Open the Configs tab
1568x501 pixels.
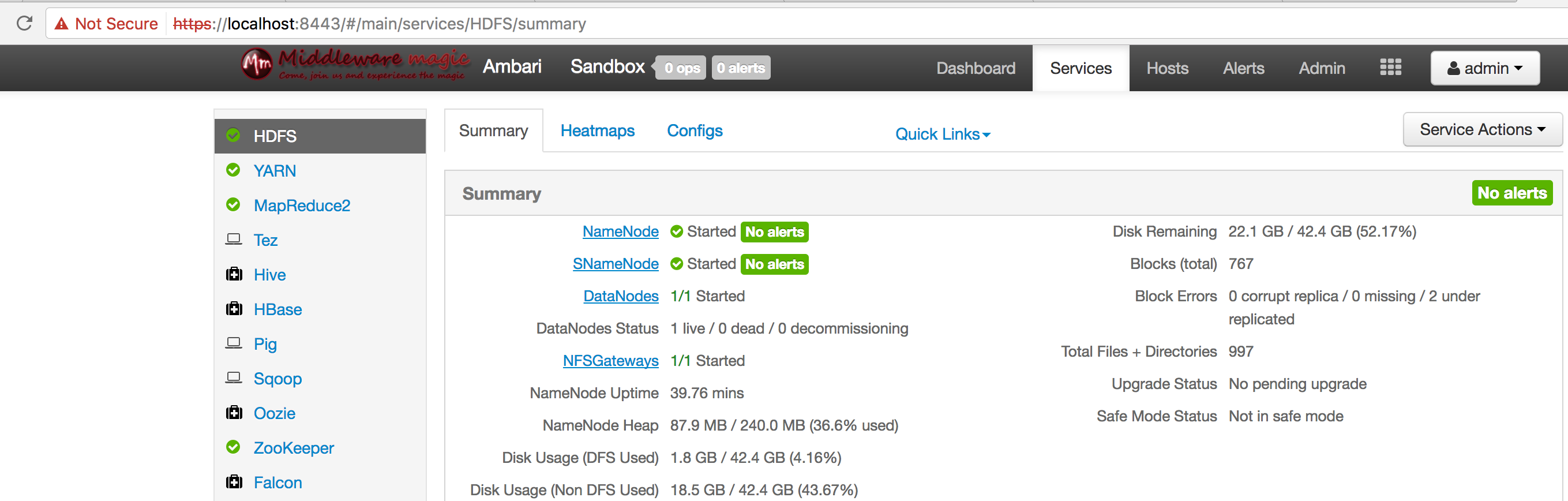[x=695, y=131]
